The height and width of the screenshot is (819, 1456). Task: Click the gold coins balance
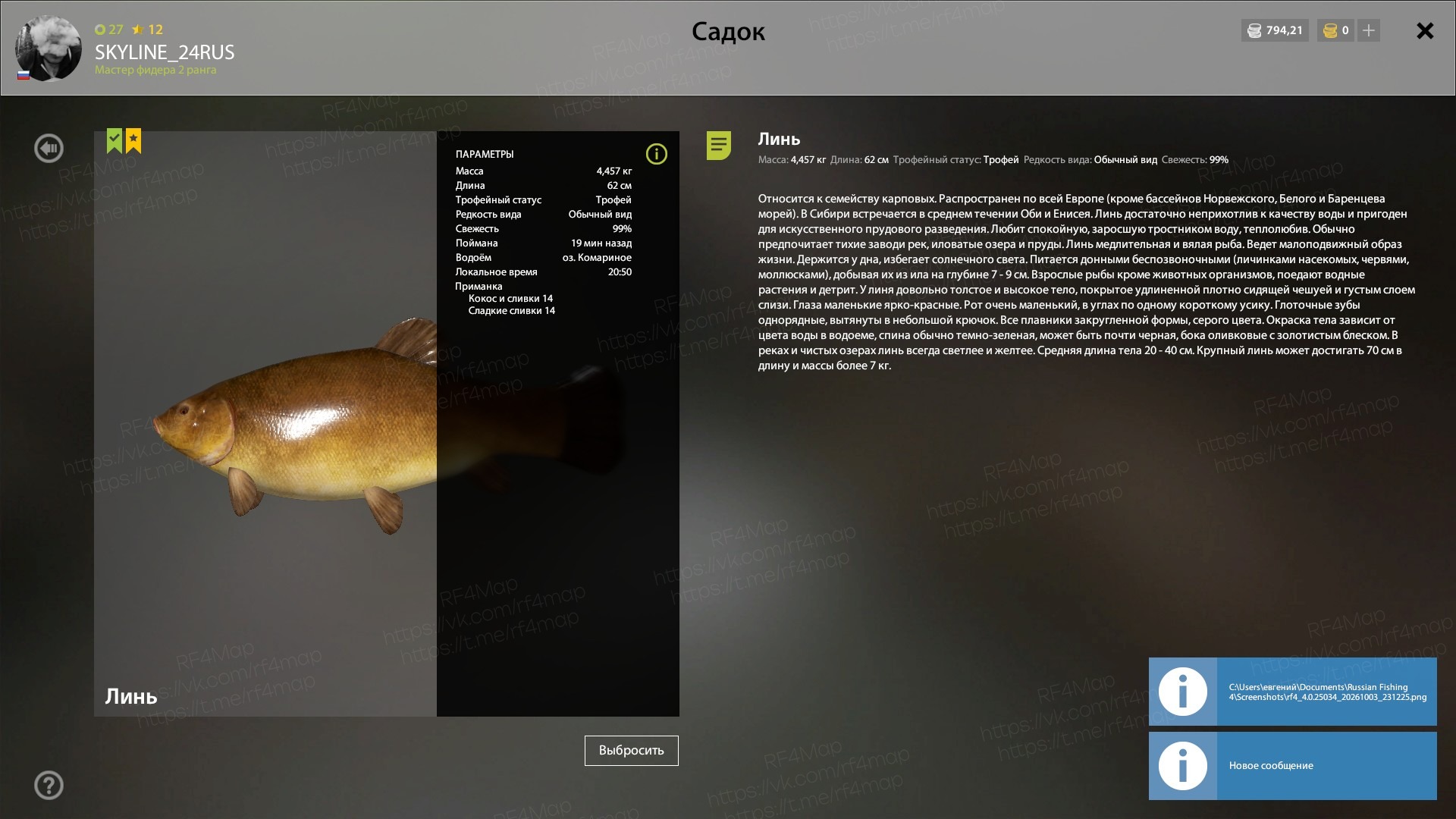pyautogui.click(x=1335, y=30)
